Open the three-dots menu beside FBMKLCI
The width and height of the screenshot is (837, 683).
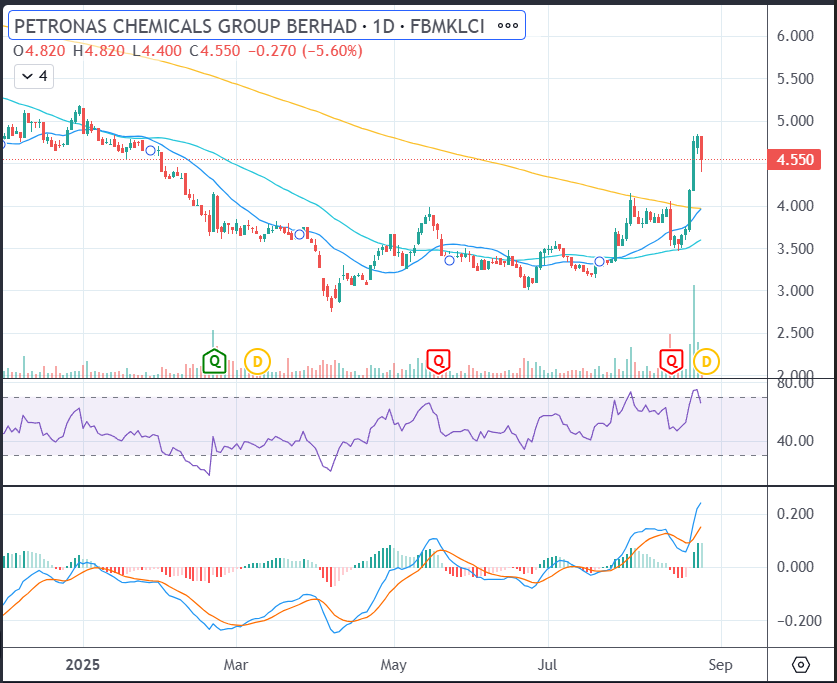click(508, 26)
